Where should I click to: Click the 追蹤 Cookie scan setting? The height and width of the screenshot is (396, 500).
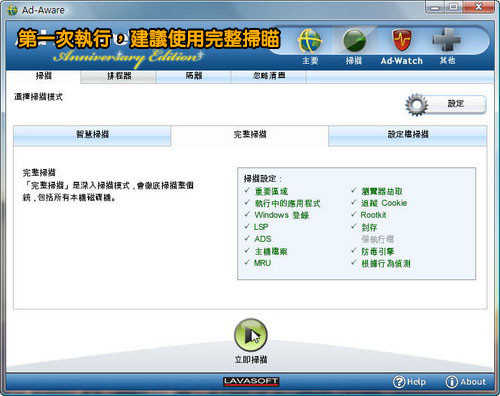point(384,203)
